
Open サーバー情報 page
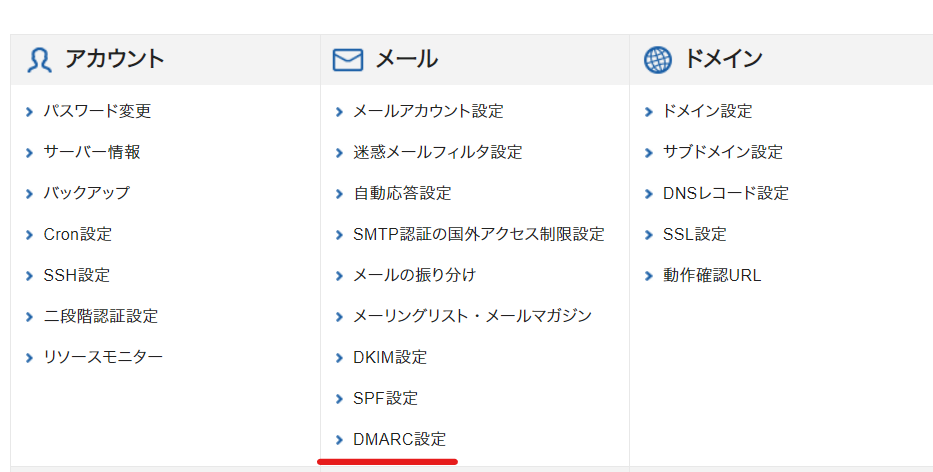[x=91, y=152]
